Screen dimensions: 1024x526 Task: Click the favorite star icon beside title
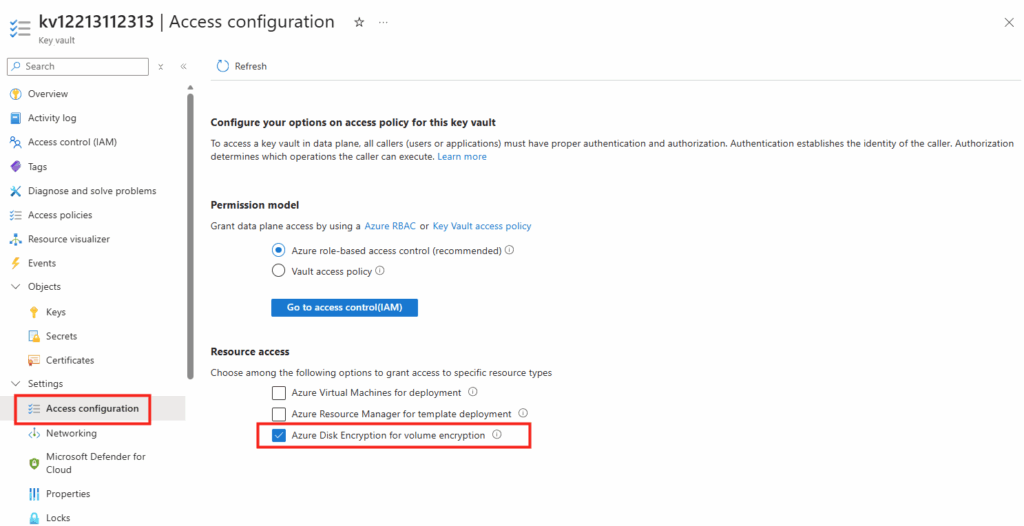click(x=359, y=22)
